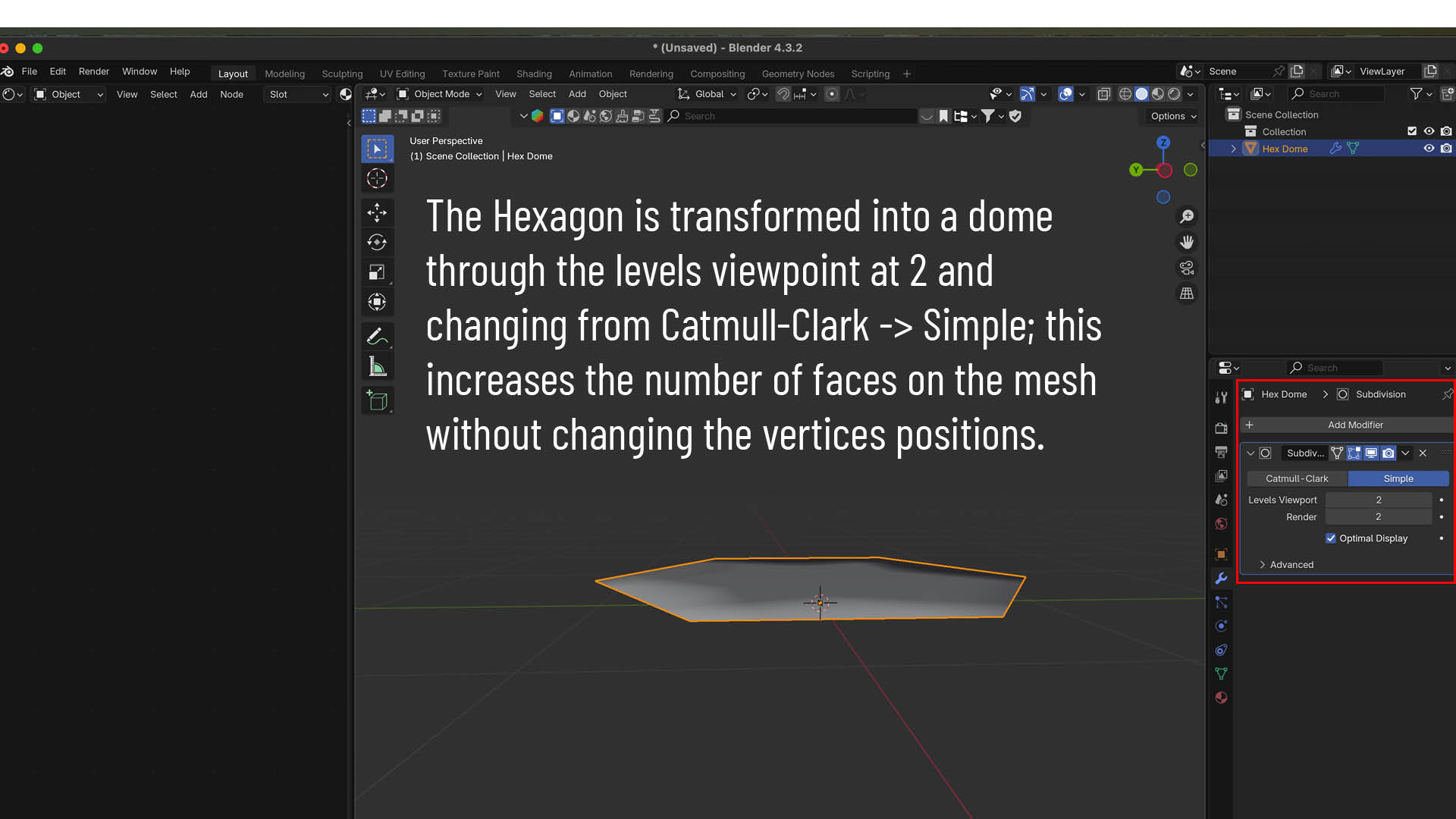Image resolution: width=1456 pixels, height=819 pixels.
Task: Switch to the Sculpting workspace tab
Action: point(342,74)
